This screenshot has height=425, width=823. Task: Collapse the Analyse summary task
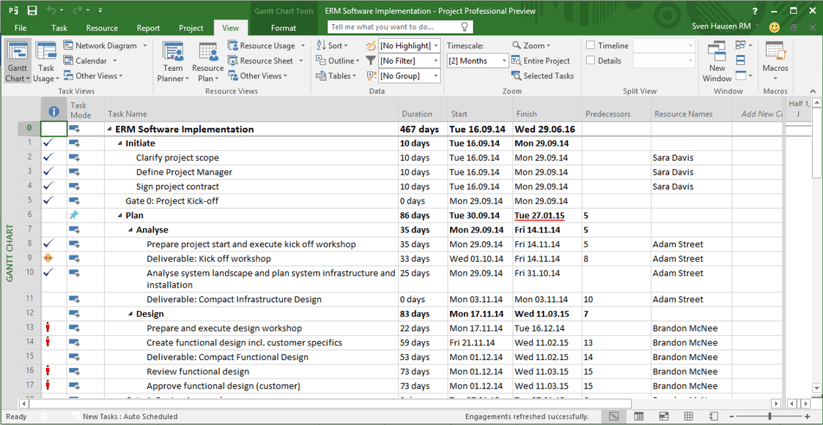pyautogui.click(x=130, y=230)
